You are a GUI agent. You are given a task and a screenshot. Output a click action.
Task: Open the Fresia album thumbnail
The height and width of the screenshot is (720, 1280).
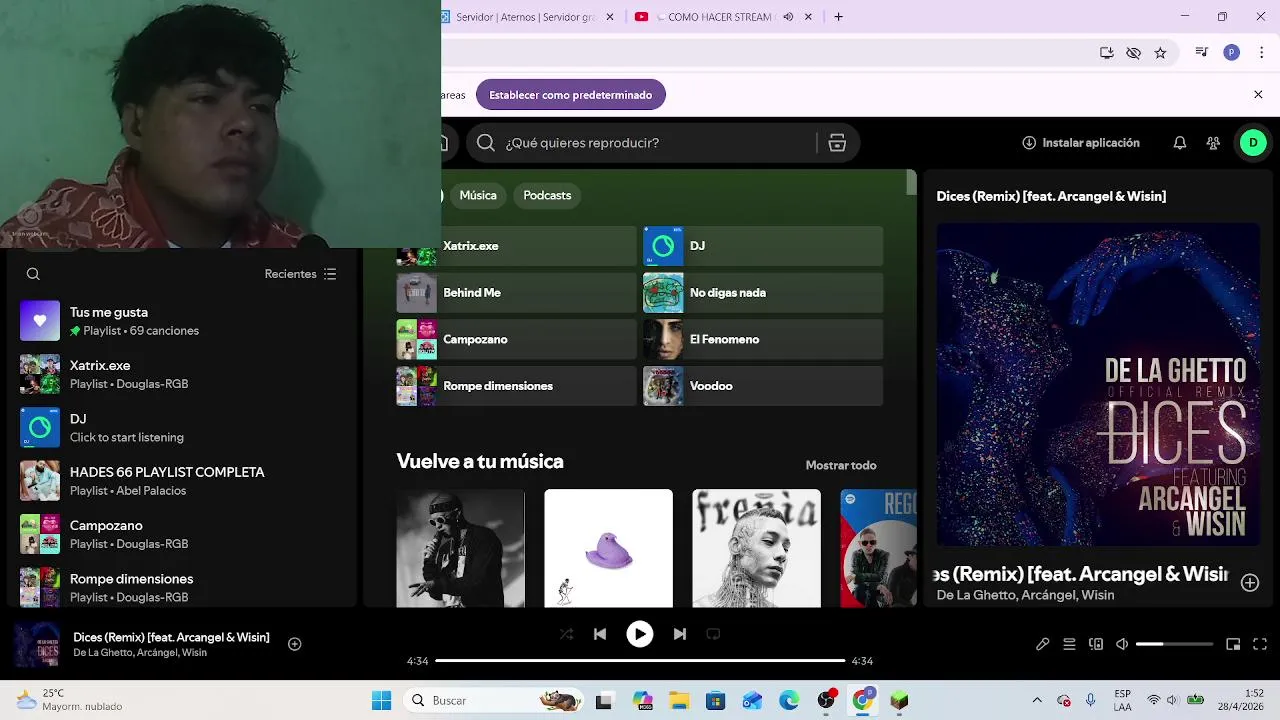(x=756, y=548)
